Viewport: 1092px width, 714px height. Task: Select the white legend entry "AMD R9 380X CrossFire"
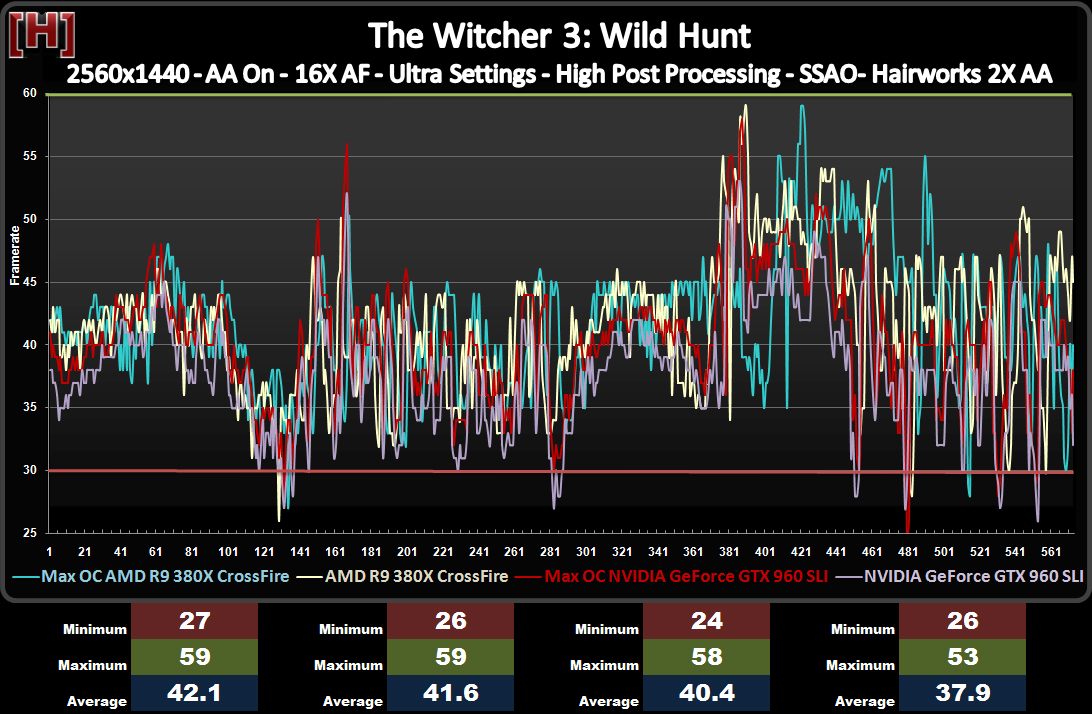416,577
